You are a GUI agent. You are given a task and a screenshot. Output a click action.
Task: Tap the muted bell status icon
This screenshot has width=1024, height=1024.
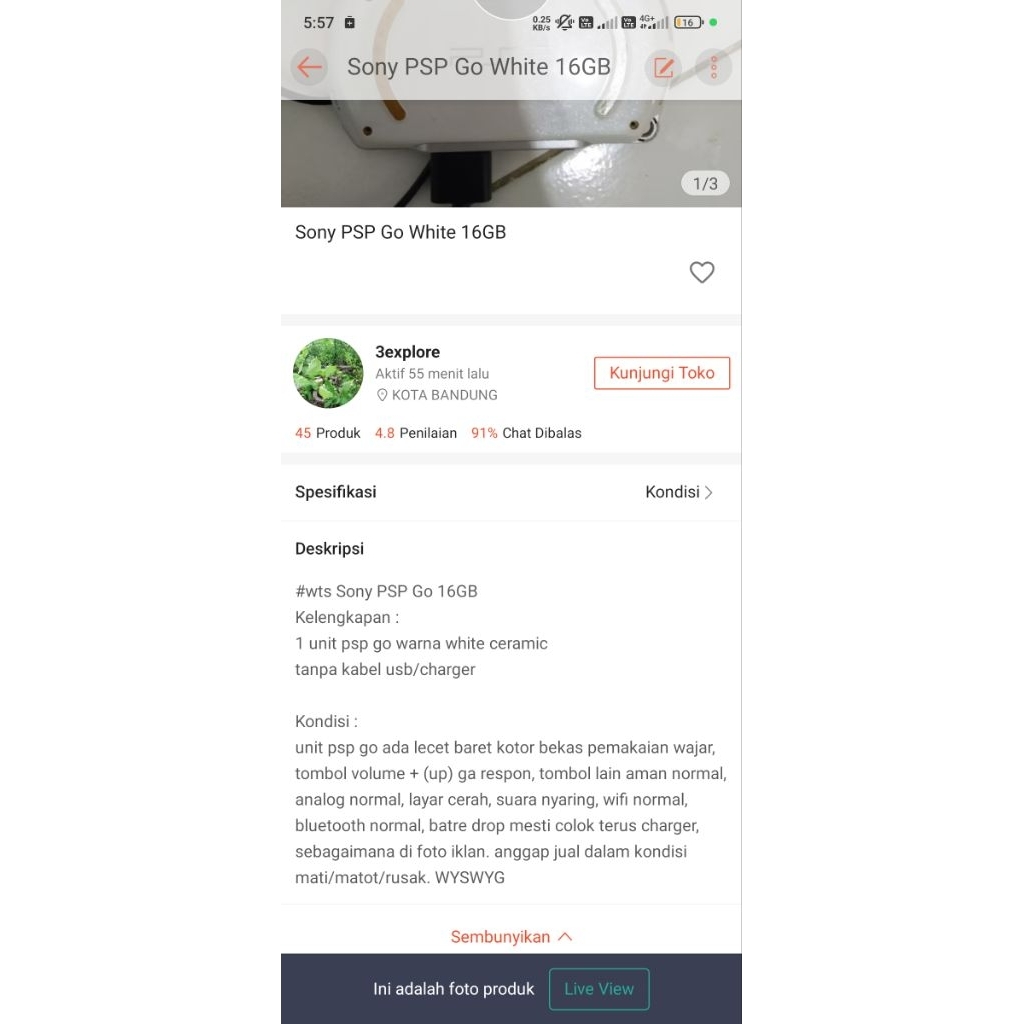point(564,22)
